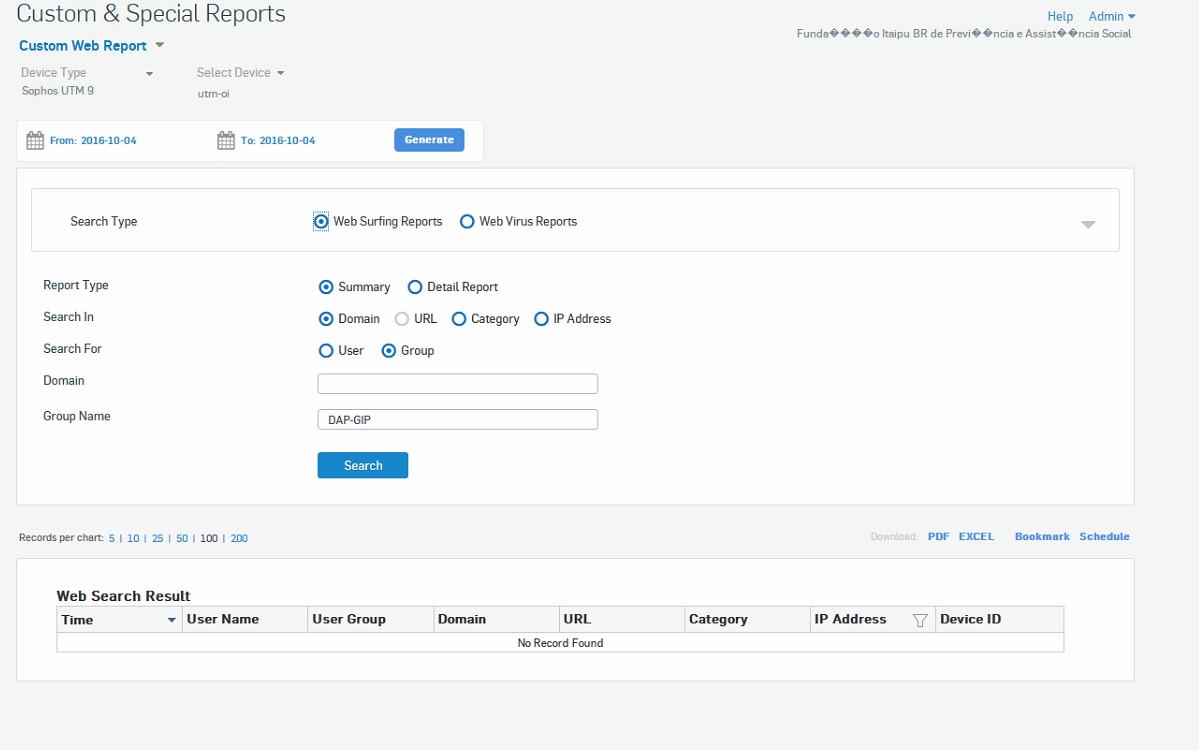Click the IP Address column filter icon

[x=920, y=620]
